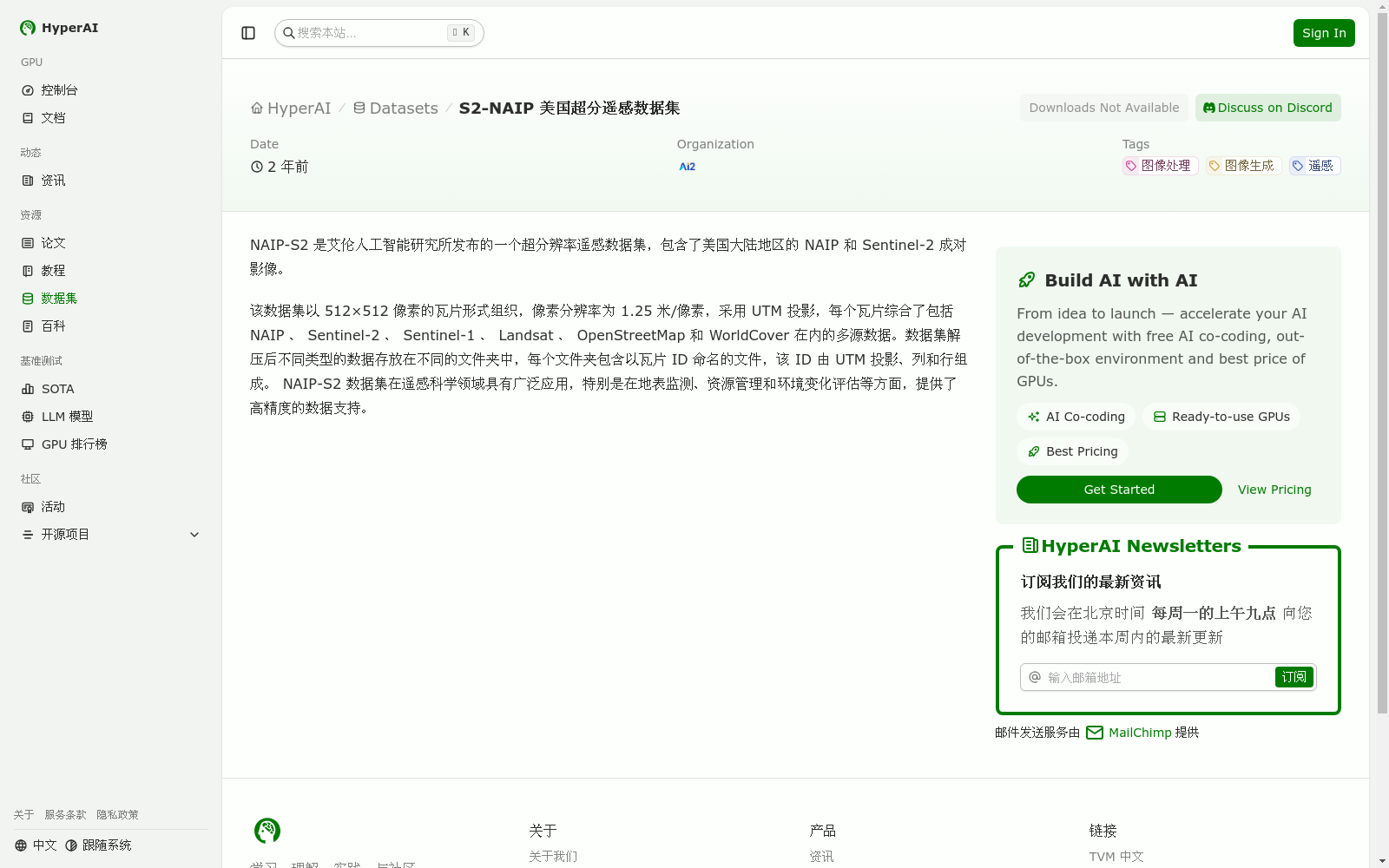Click the Ready-to-use GPUs chip
Image resolution: width=1389 pixels, height=868 pixels.
pos(1221,417)
